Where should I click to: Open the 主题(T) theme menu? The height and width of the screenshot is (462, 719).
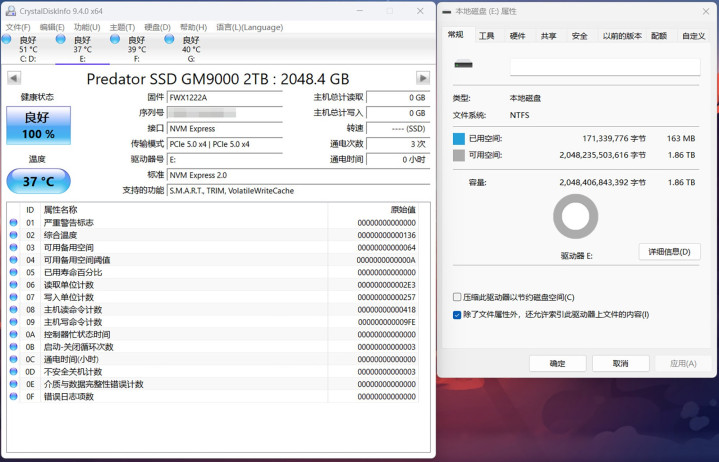[x=121, y=27]
